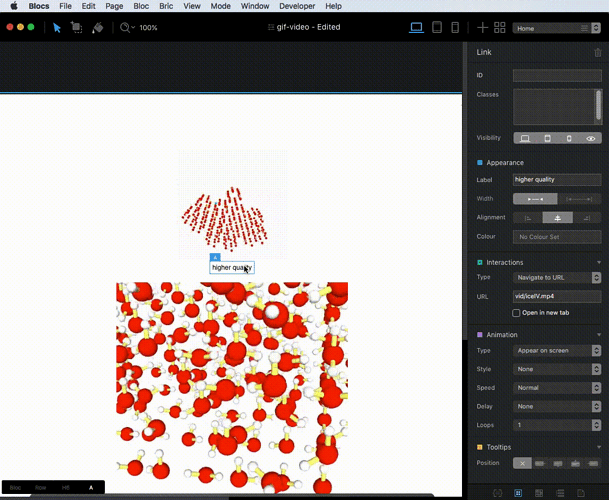Toggle desktop visibility for the link

524,138
